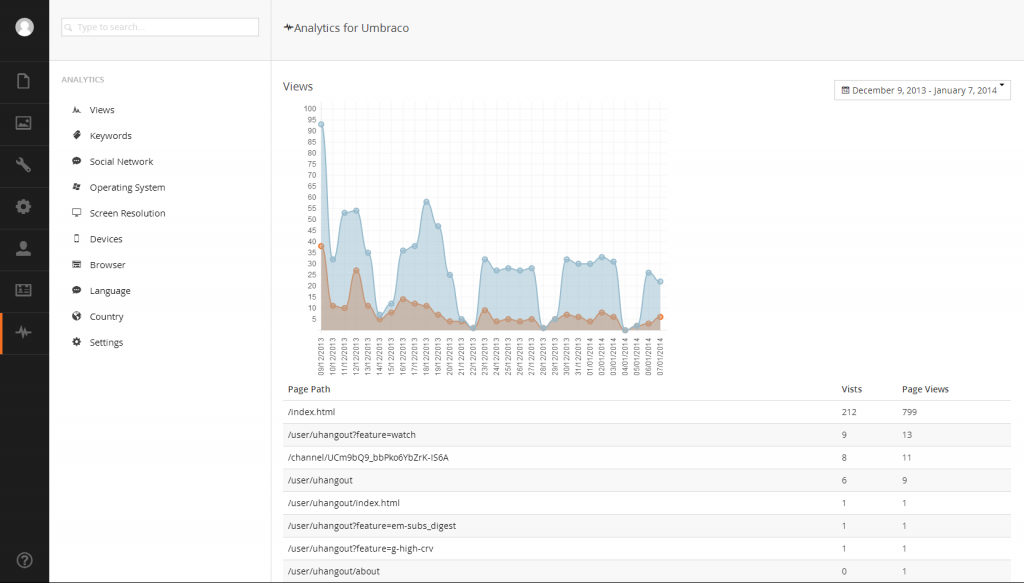This screenshot has width=1024, height=583.
Task: Open the Developer gear icon in sidebar
Action: (x=24, y=207)
